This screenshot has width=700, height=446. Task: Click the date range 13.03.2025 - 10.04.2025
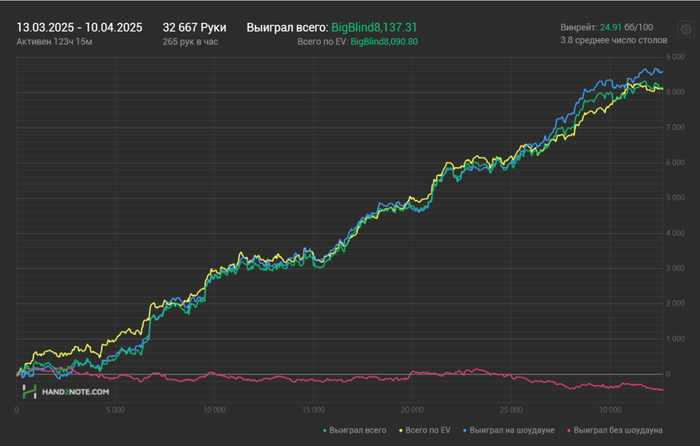point(79,28)
